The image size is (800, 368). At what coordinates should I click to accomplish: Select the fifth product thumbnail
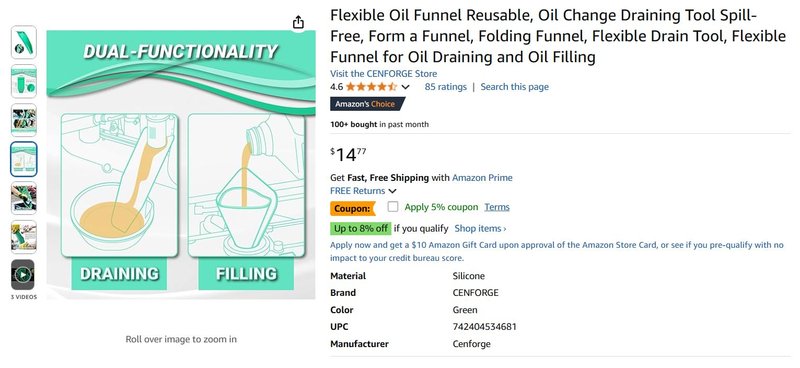(23, 198)
